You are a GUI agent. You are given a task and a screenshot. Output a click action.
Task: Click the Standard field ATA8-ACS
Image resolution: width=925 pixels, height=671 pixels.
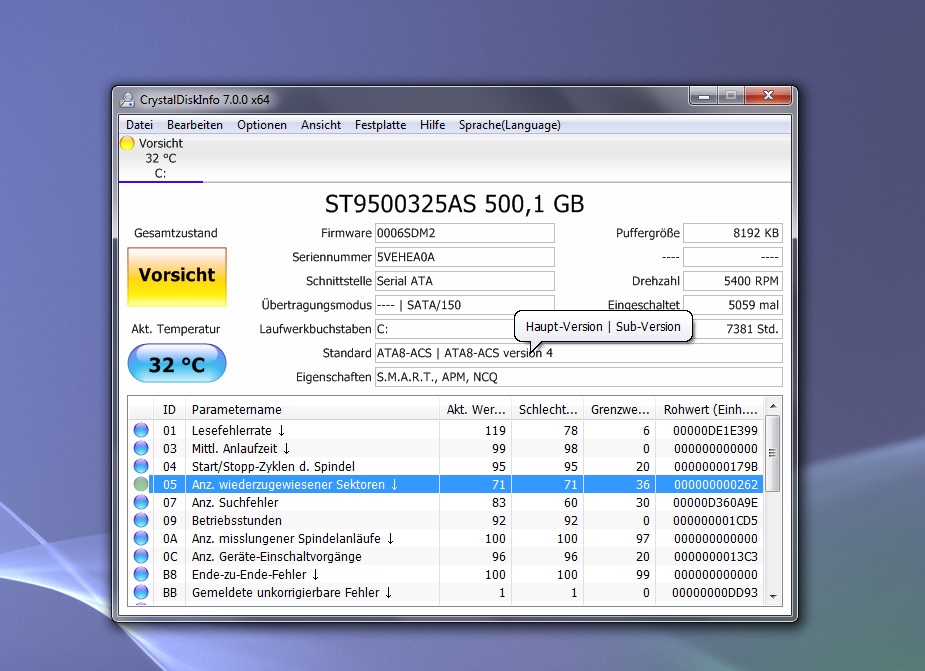pos(579,353)
